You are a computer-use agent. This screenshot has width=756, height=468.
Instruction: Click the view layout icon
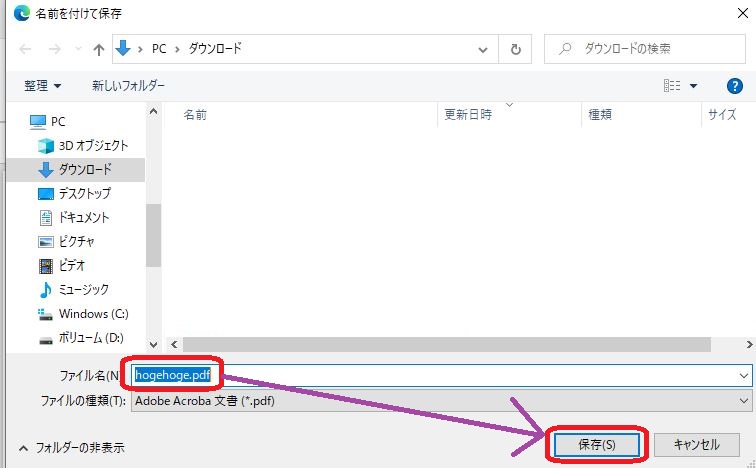(x=672, y=86)
